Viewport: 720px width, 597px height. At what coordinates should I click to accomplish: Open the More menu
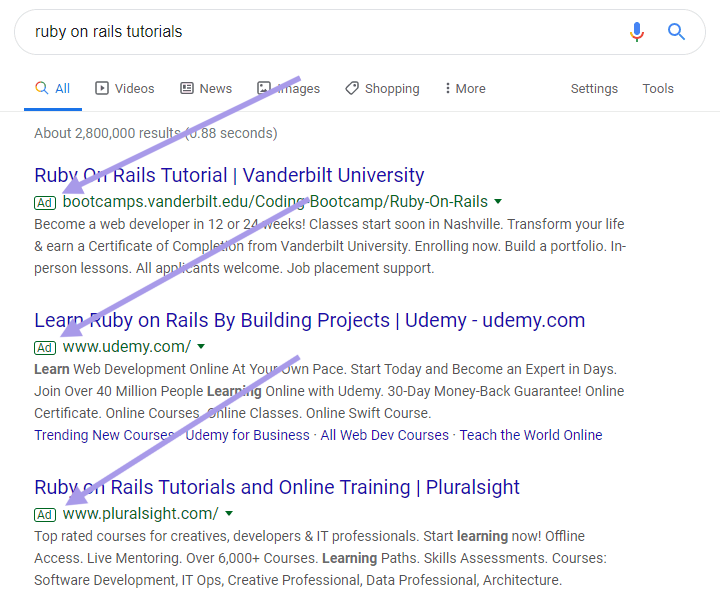[465, 88]
